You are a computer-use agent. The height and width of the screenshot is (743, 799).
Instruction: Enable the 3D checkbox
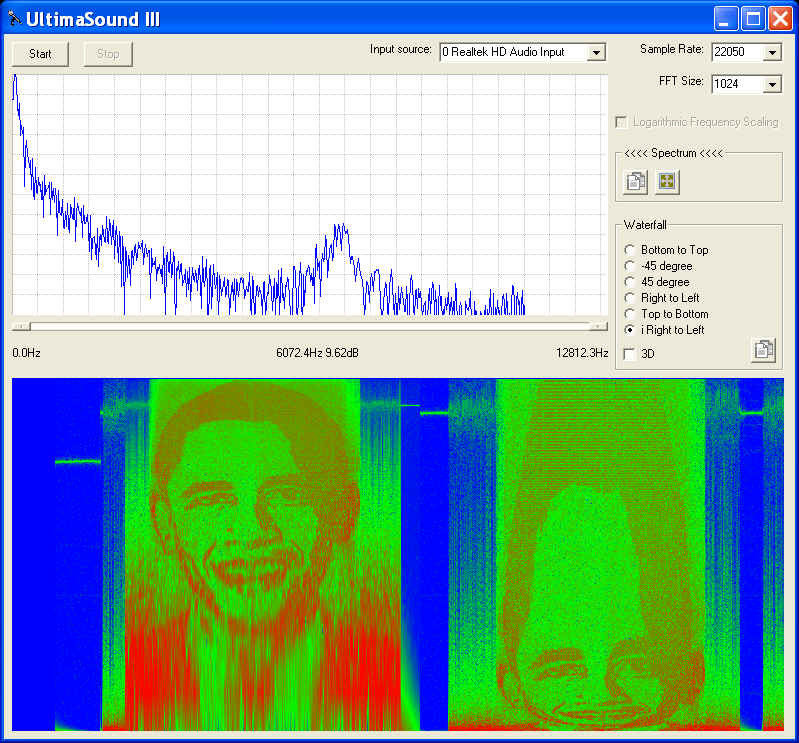tap(630, 354)
